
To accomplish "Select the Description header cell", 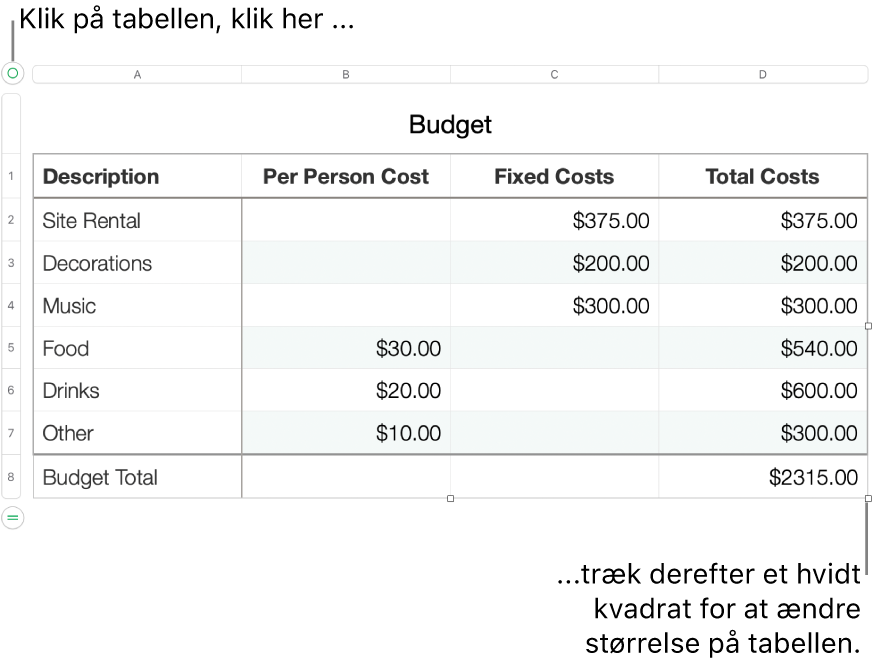I will (x=137, y=177).
